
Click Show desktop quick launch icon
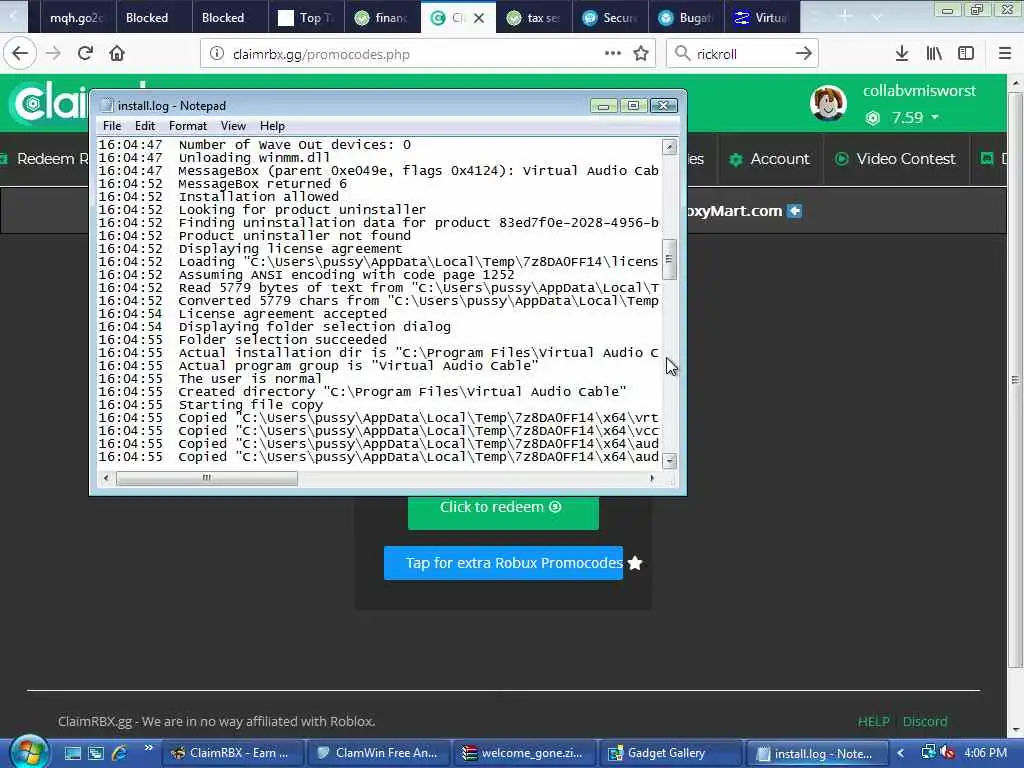[x=72, y=753]
